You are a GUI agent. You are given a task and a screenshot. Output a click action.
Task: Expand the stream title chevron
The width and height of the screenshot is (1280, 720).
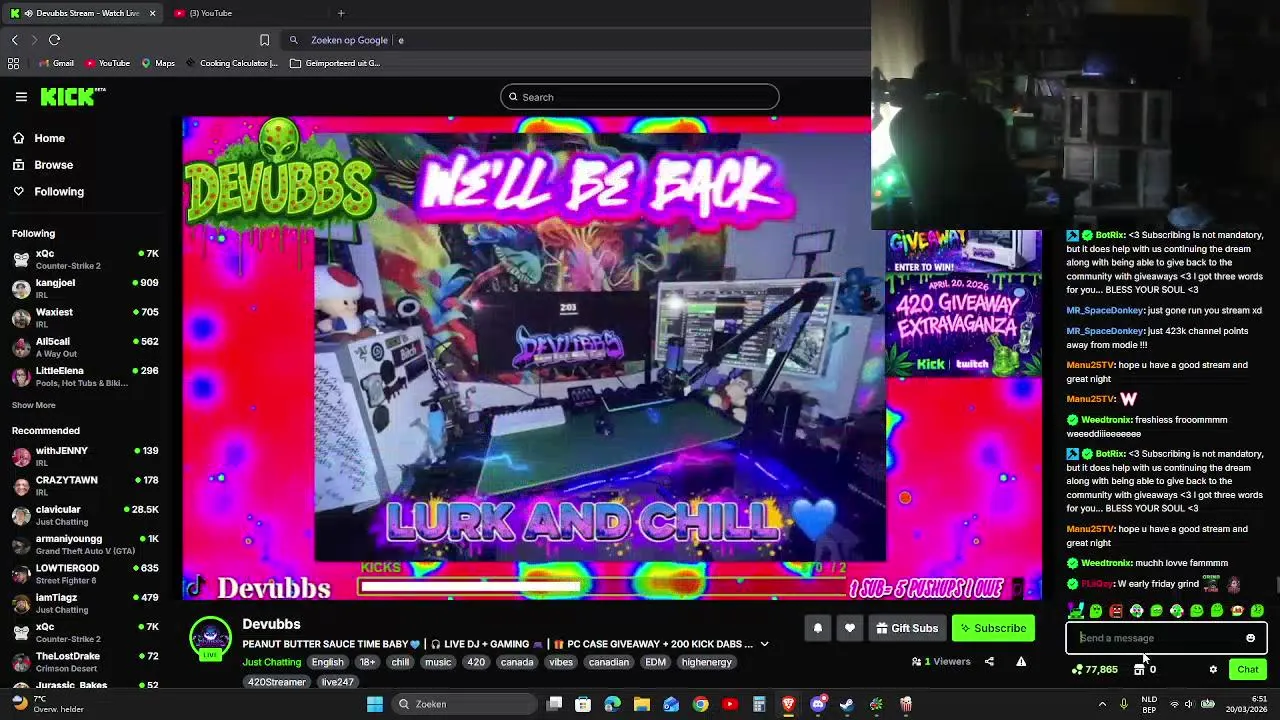(764, 644)
